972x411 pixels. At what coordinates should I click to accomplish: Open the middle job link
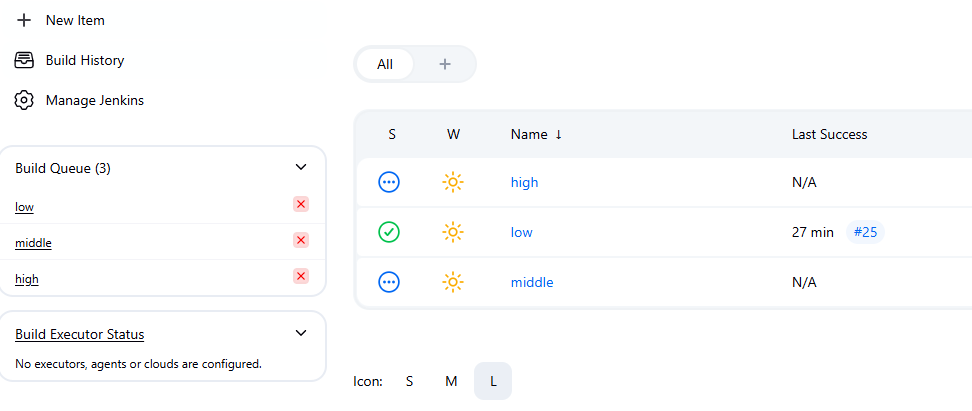coord(532,282)
